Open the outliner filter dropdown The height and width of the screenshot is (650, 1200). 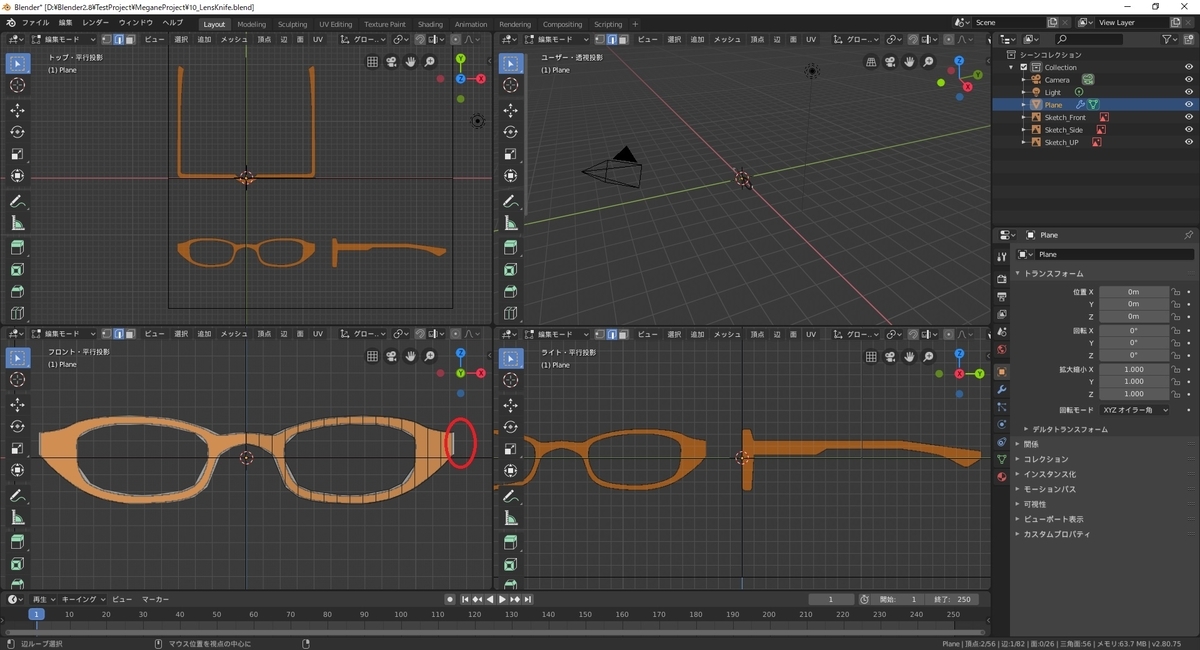1171,39
